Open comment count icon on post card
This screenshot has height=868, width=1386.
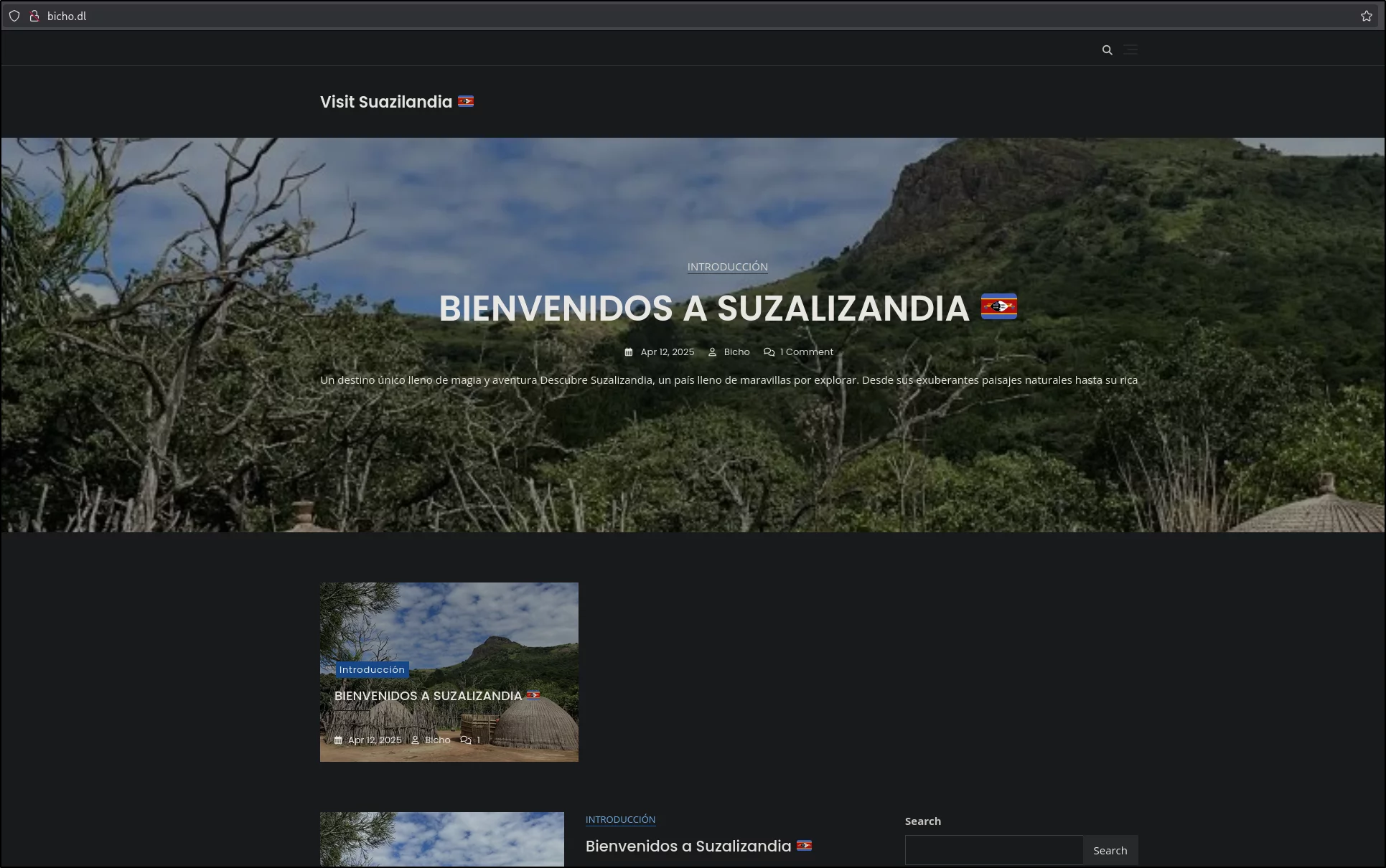tap(466, 740)
